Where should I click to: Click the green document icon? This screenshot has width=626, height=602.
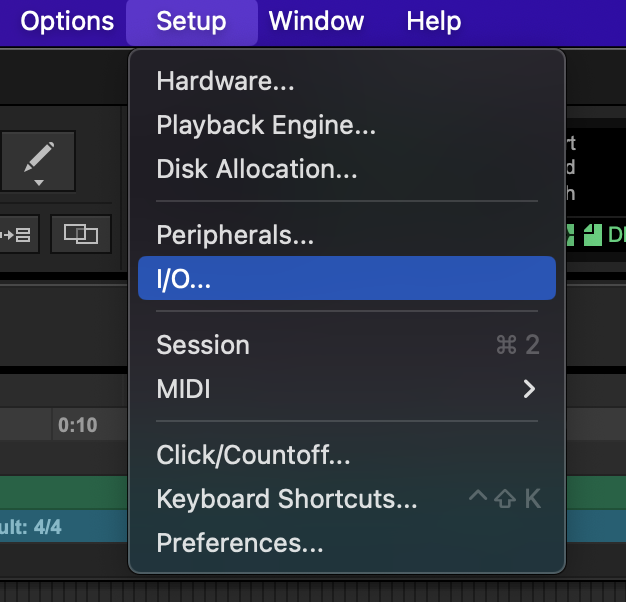tap(593, 235)
